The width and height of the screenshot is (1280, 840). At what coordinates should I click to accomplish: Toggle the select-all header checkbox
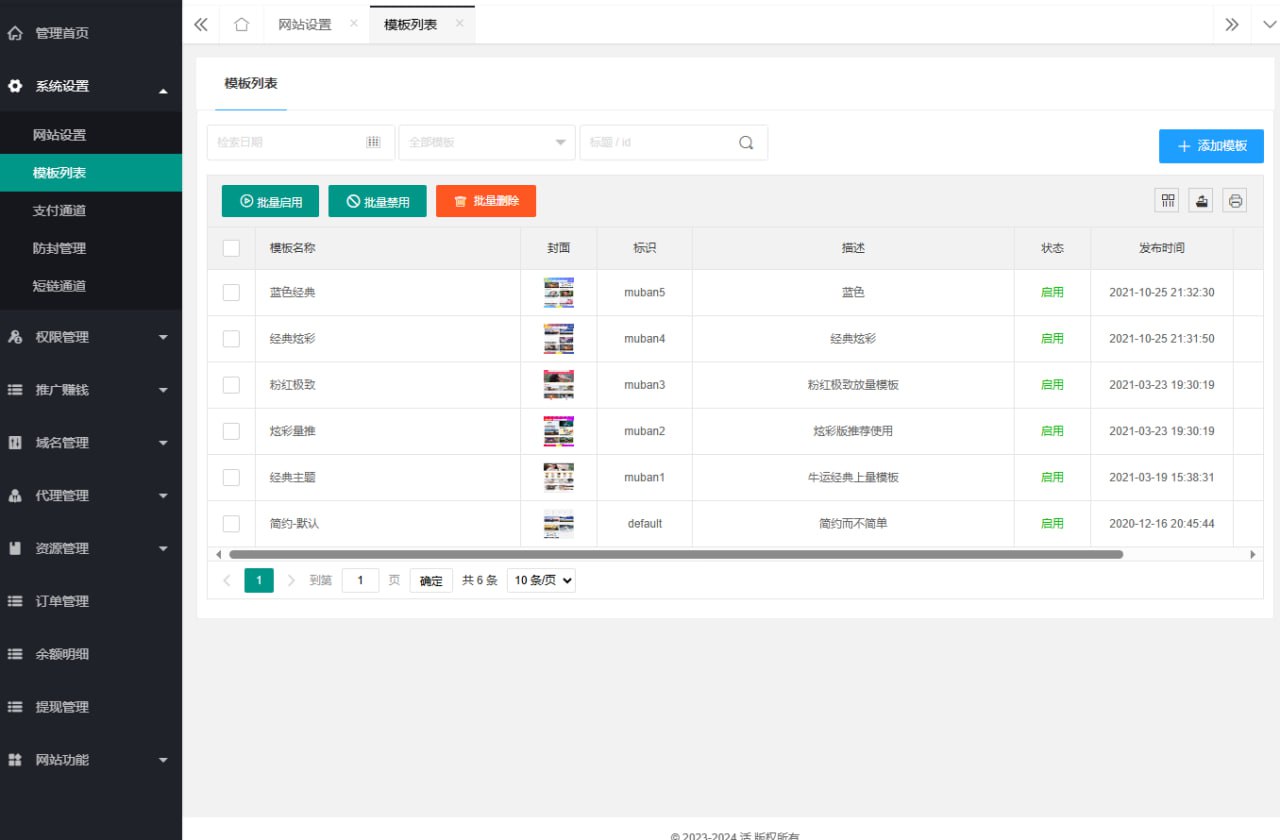coord(231,248)
